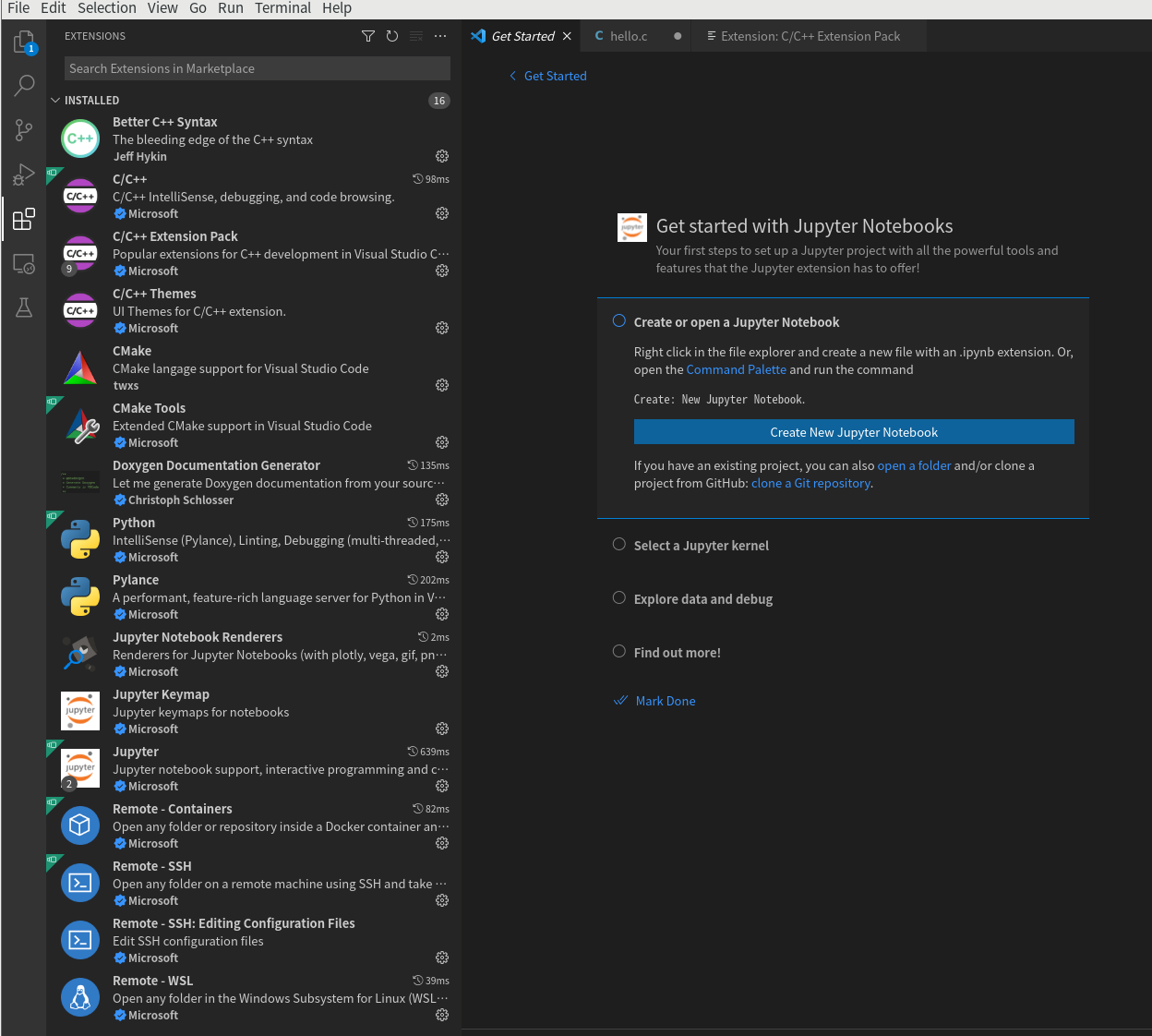Open manage gear for Jupyter Keymap

click(442, 729)
